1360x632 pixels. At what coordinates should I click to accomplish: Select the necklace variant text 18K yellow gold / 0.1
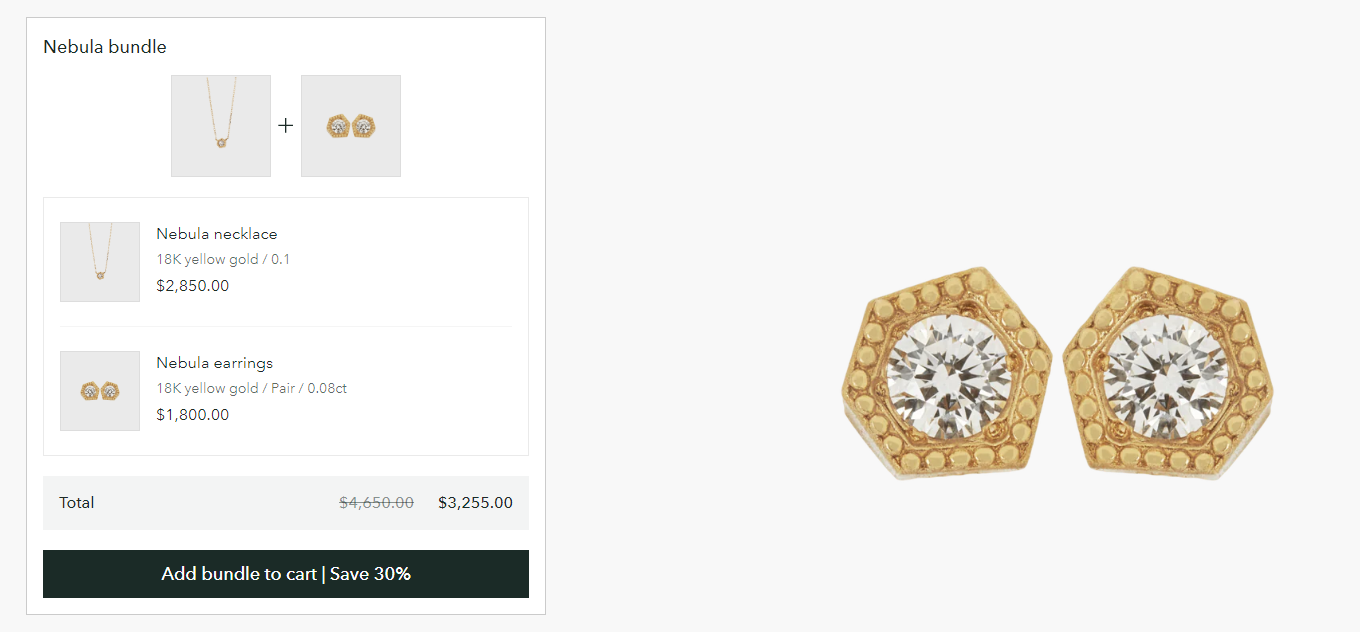tap(223, 259)
